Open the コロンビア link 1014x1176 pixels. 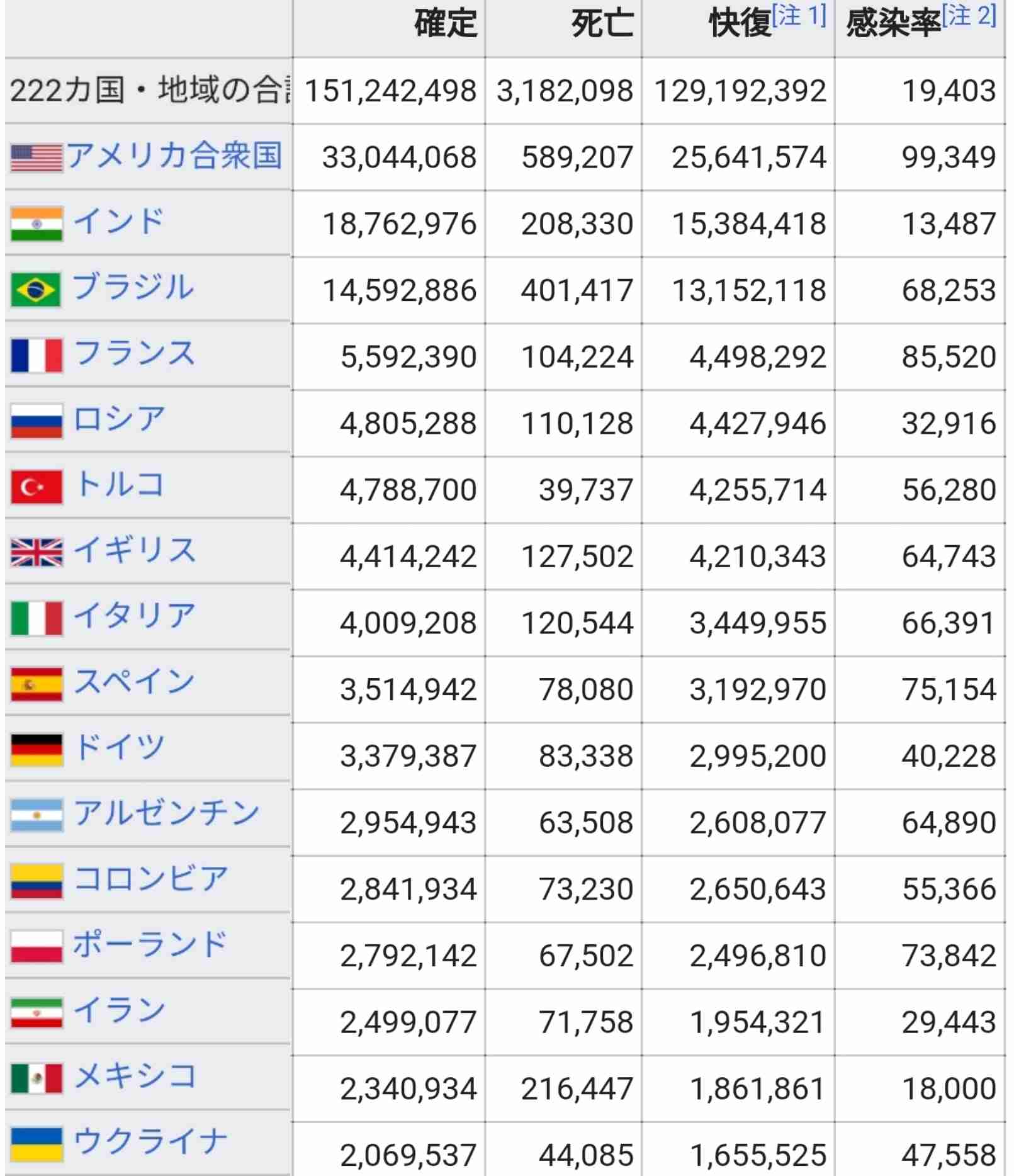tap(150, 878)
